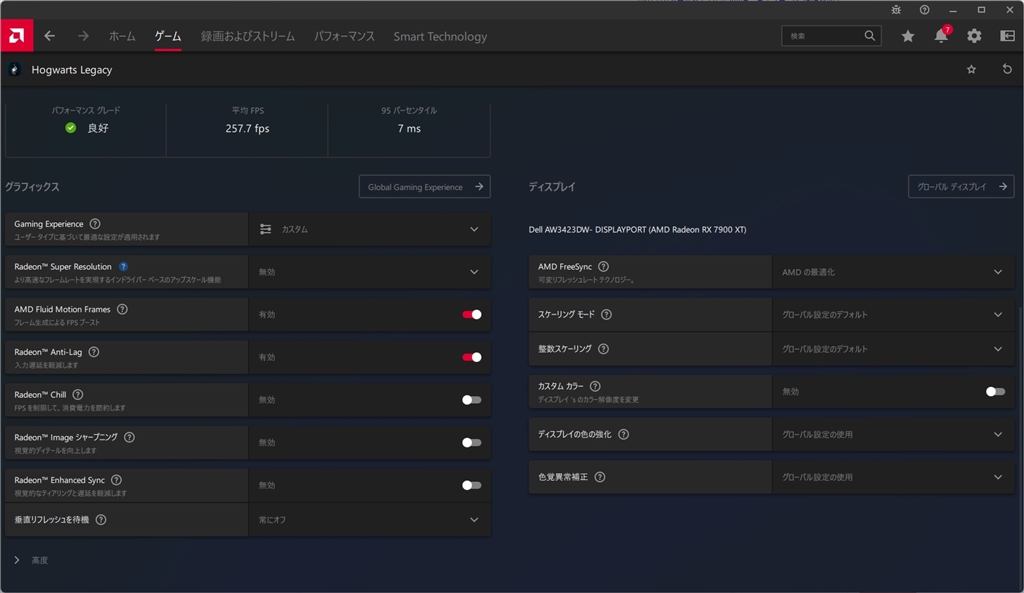The height and width of the screenshot is (593, 1024).
Task: Switch to ホーム tab
Action: pos(122,37)
